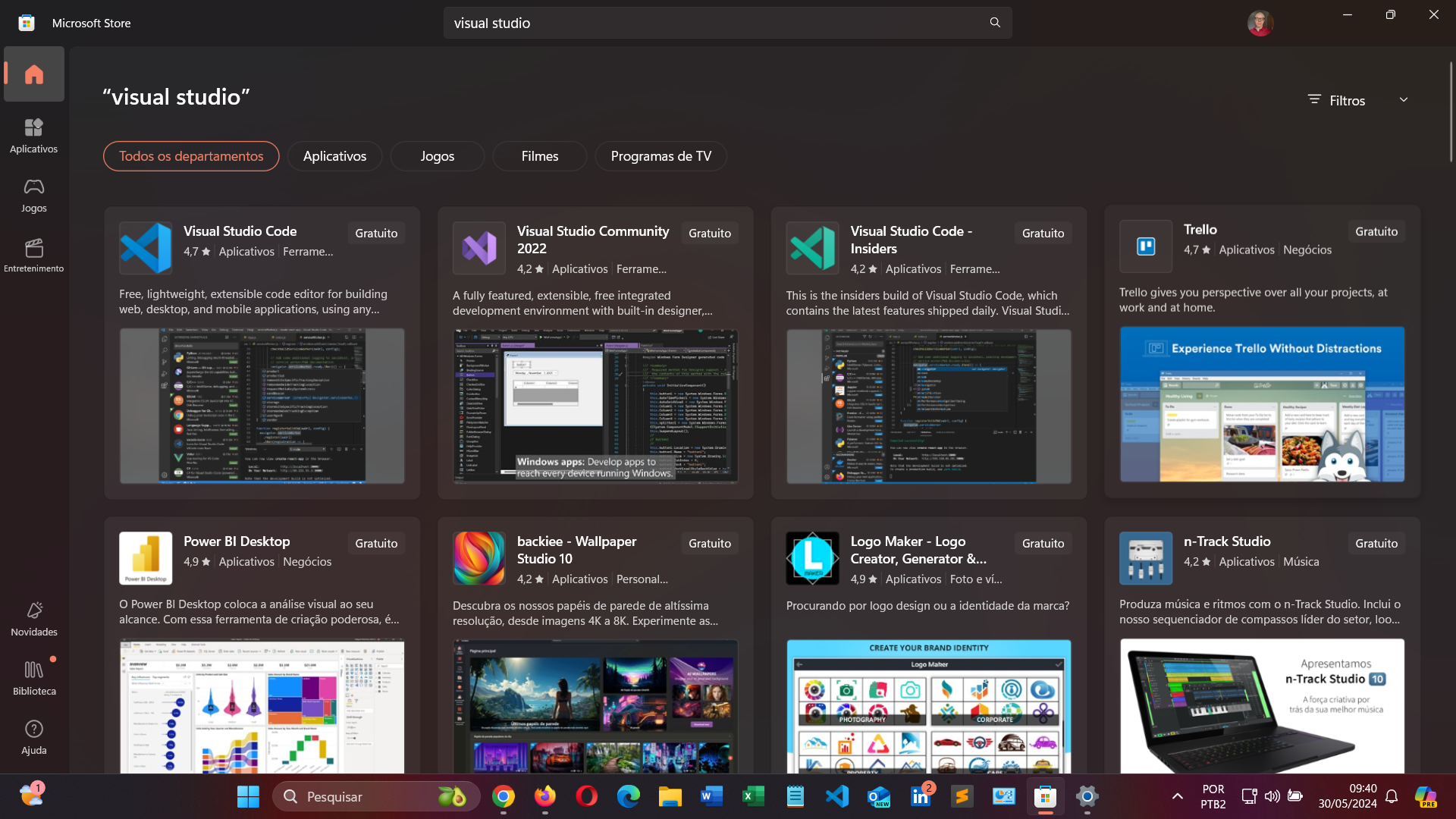This screenshot has width=1456, height=819.
Task: Click Gratuito button for Logo Maker
Action: point(1043,543)
